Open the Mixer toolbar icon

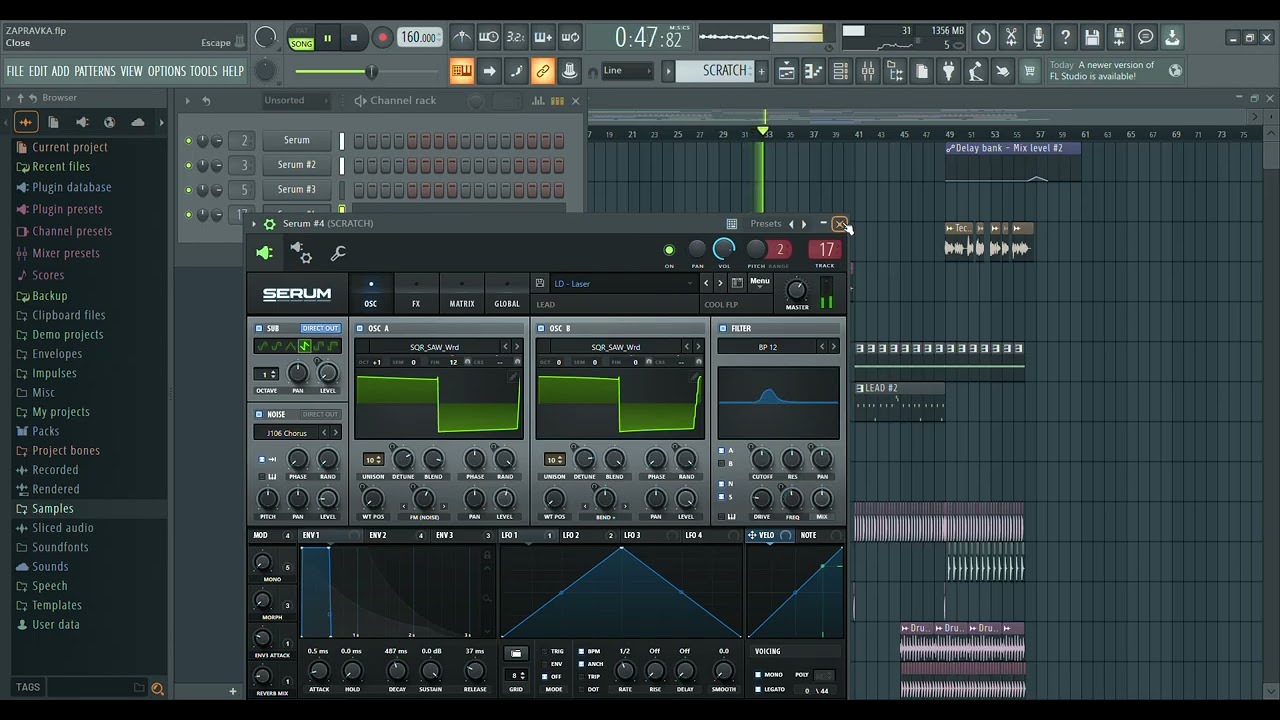[x=867, y=71]
